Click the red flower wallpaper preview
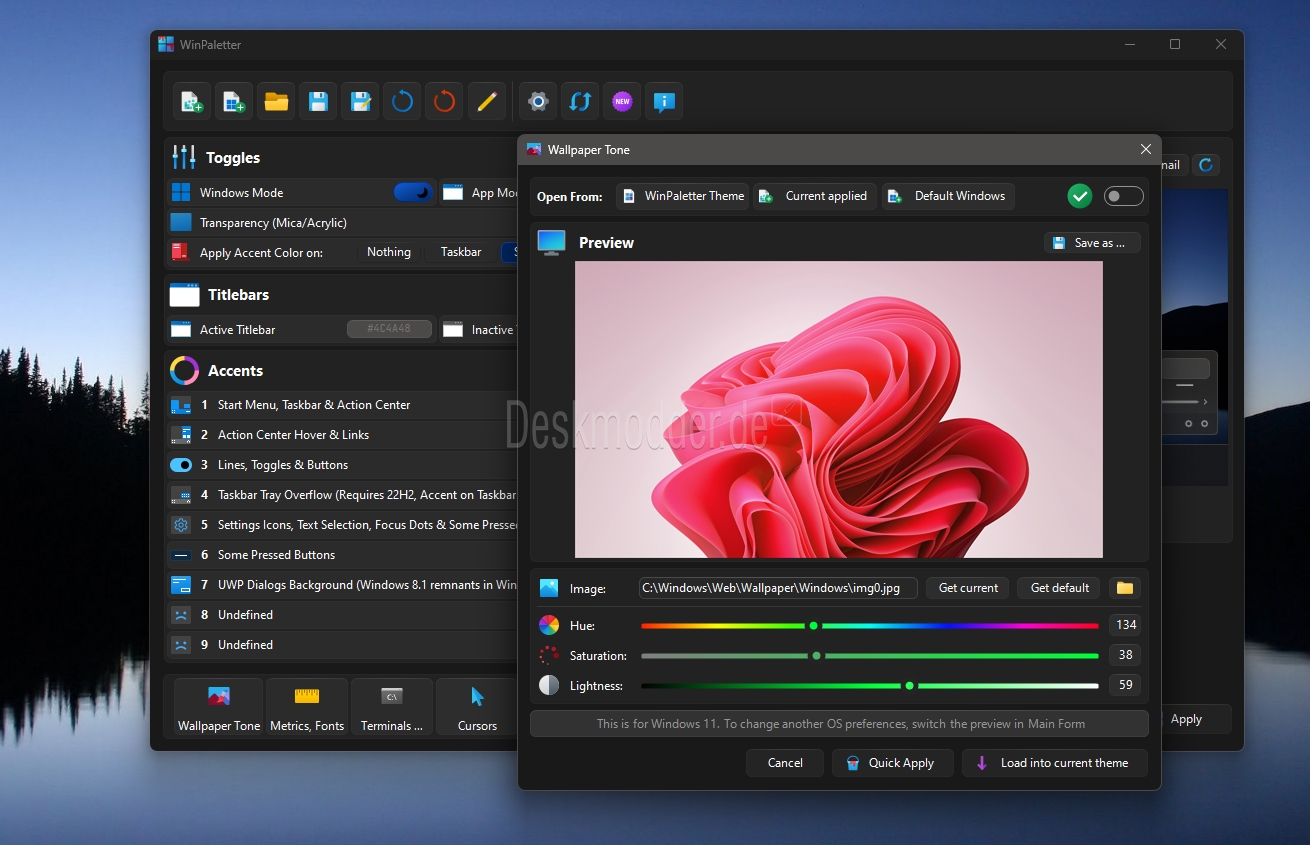 pyautogui.click(x=839, y=409)
